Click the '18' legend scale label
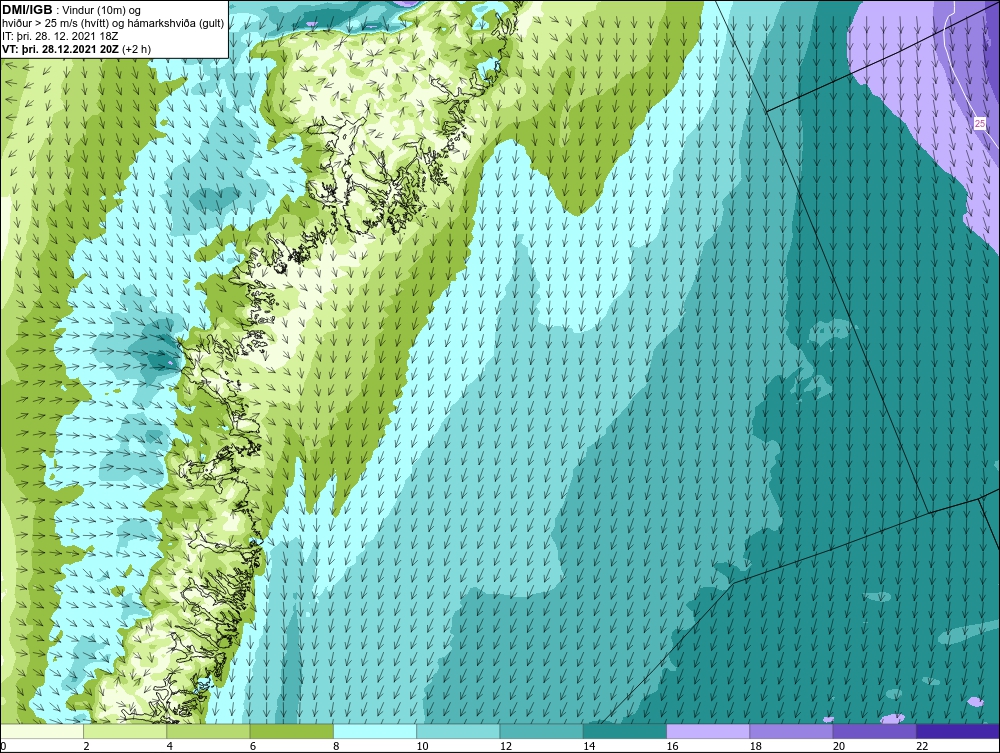 click(x=755, y=746)
